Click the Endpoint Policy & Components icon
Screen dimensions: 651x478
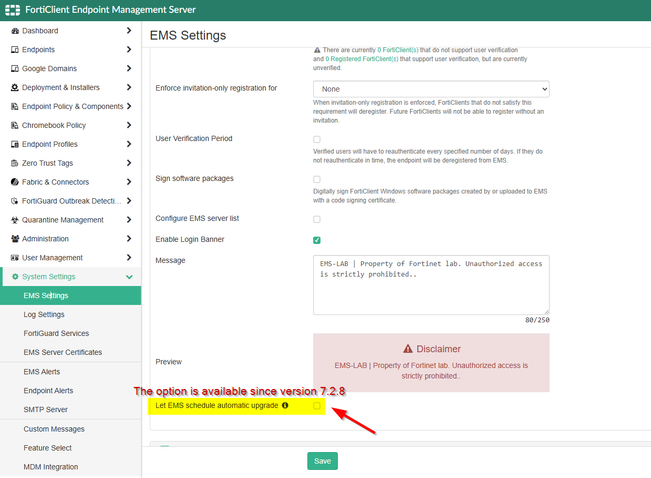[15, 106]
